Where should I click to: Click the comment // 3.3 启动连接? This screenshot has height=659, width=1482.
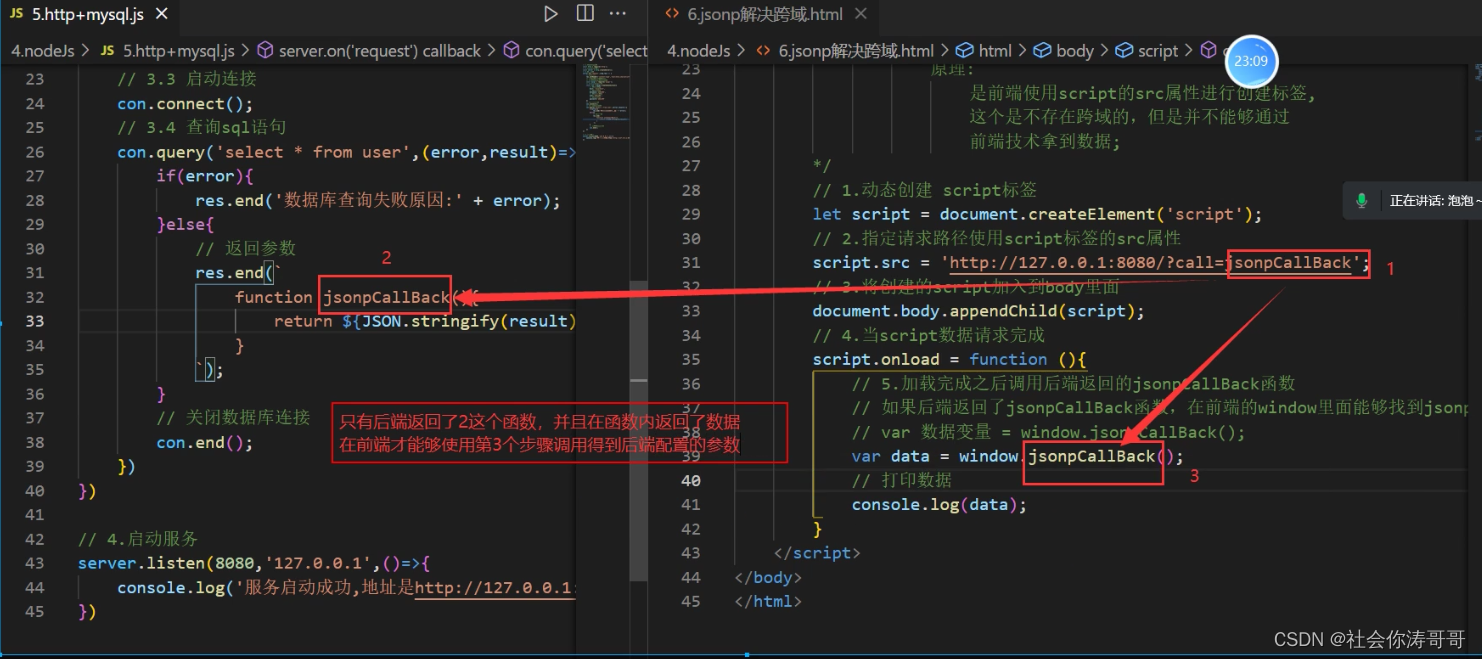[187, 79]
